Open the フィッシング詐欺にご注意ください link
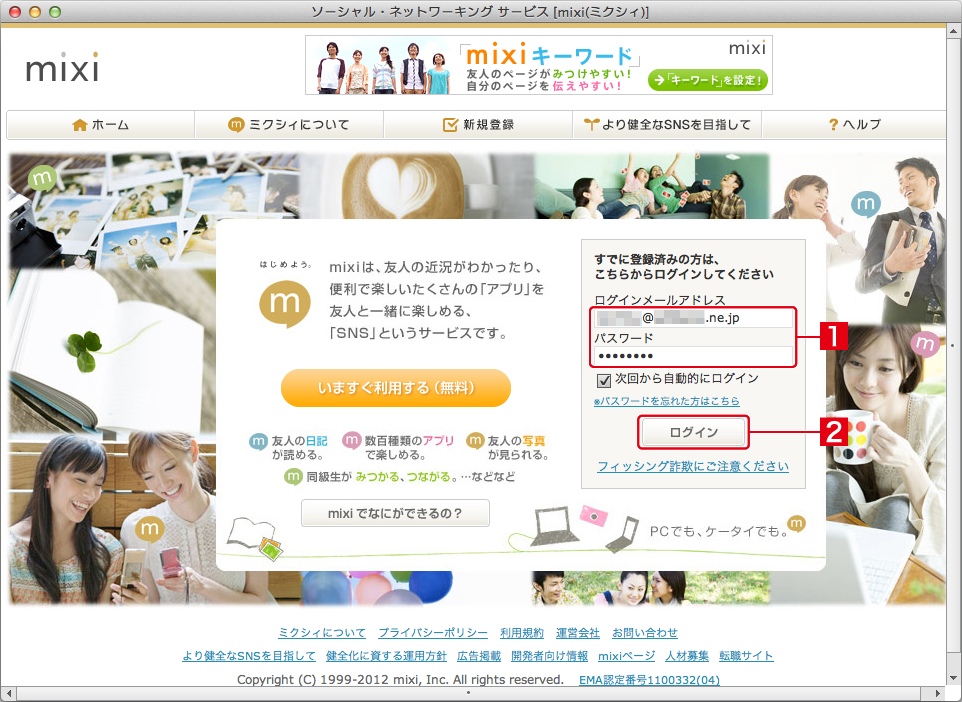Image resolution: width=962 pixels, height=702 pixels. [x=693, y=466]
